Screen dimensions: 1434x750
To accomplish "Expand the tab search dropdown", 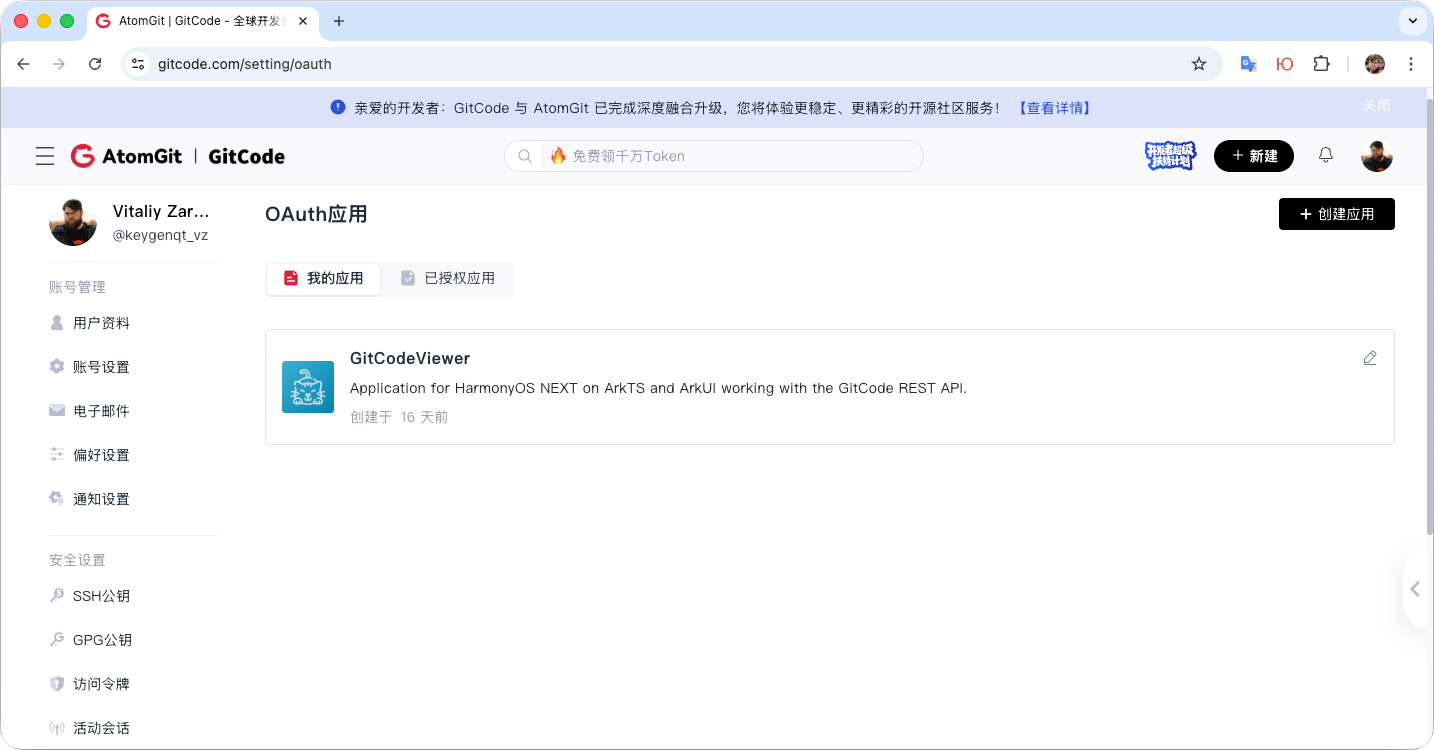I will [x=1413, y=21].
